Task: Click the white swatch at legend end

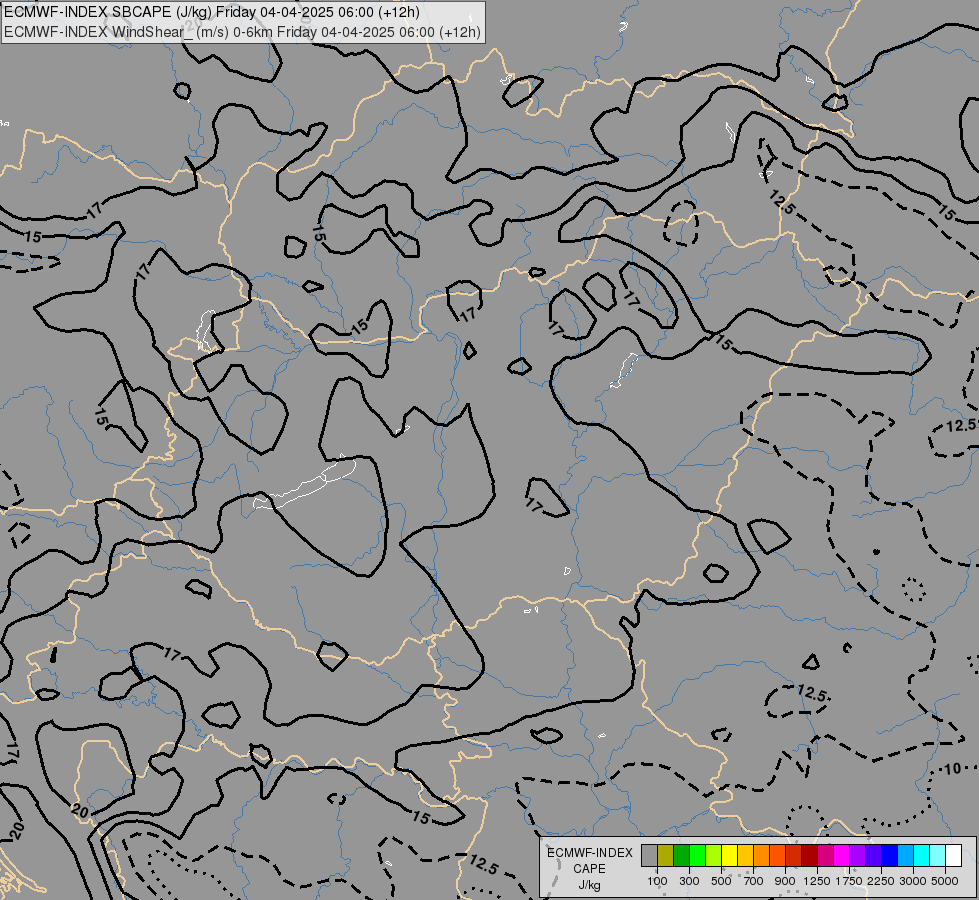Action: [x=953, y=856]
